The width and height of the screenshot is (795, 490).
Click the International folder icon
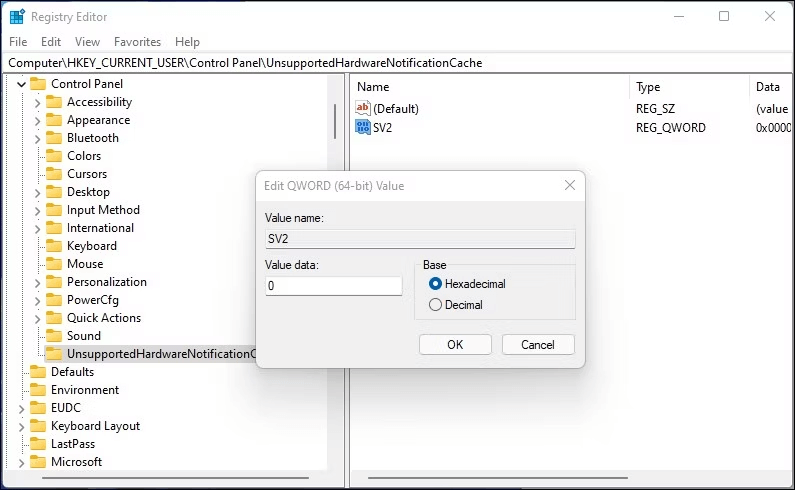[54, 228]
